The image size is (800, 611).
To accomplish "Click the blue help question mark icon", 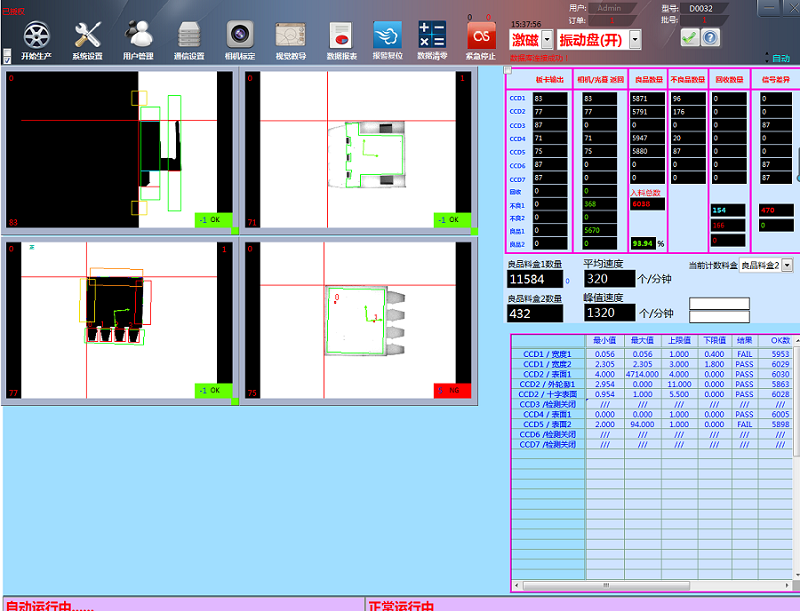I will (710, 37).
